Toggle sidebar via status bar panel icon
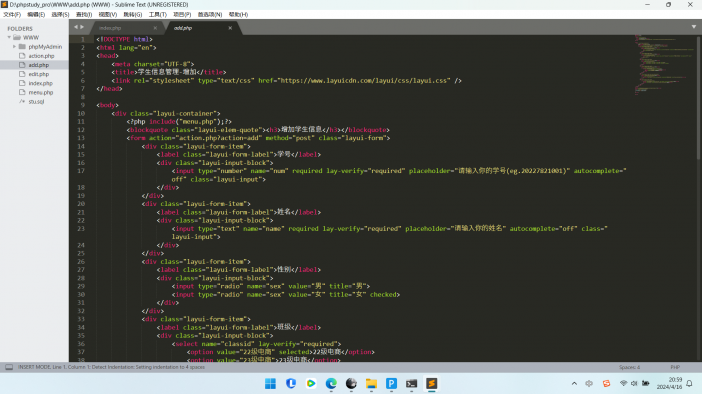This screenshot has width=702, height=394. pyautogui.click(x=9, y=367)
